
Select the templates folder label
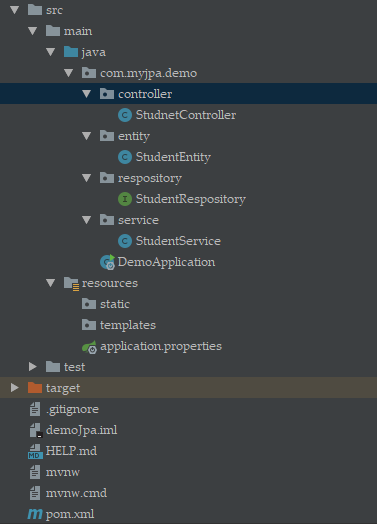tap(128, 325)
